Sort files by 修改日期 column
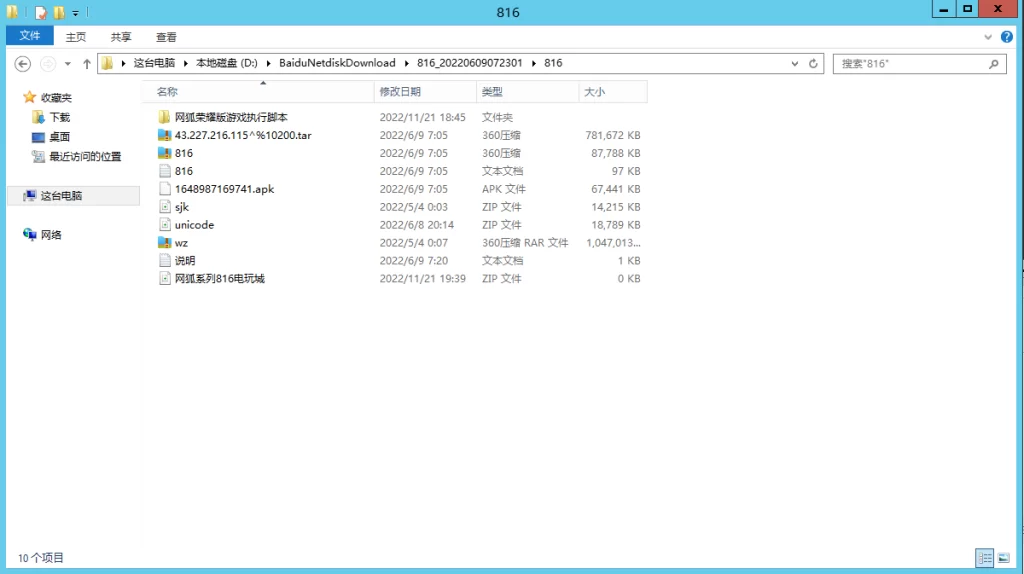 pyautogui.click(x=400, y=92)
